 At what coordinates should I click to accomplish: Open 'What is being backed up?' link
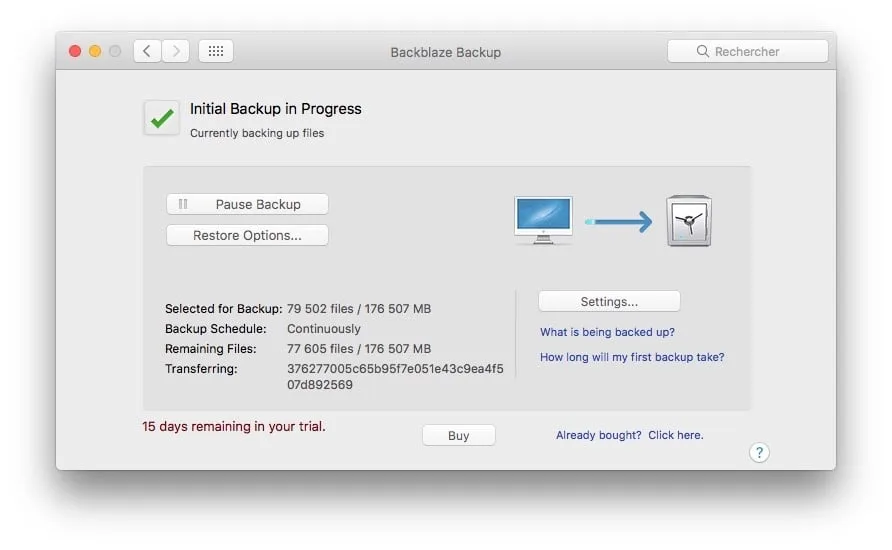click(607, 332)
